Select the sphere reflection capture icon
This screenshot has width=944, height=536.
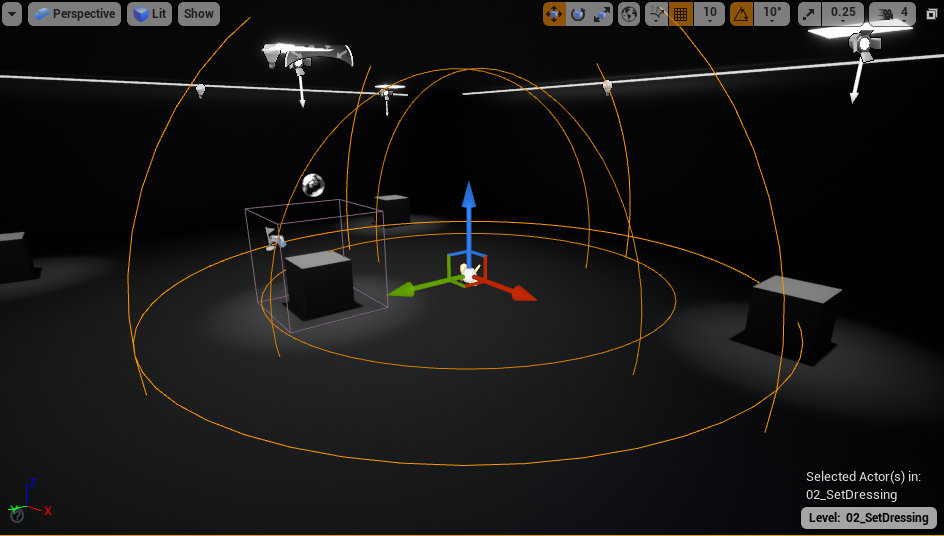pos(313,185)
